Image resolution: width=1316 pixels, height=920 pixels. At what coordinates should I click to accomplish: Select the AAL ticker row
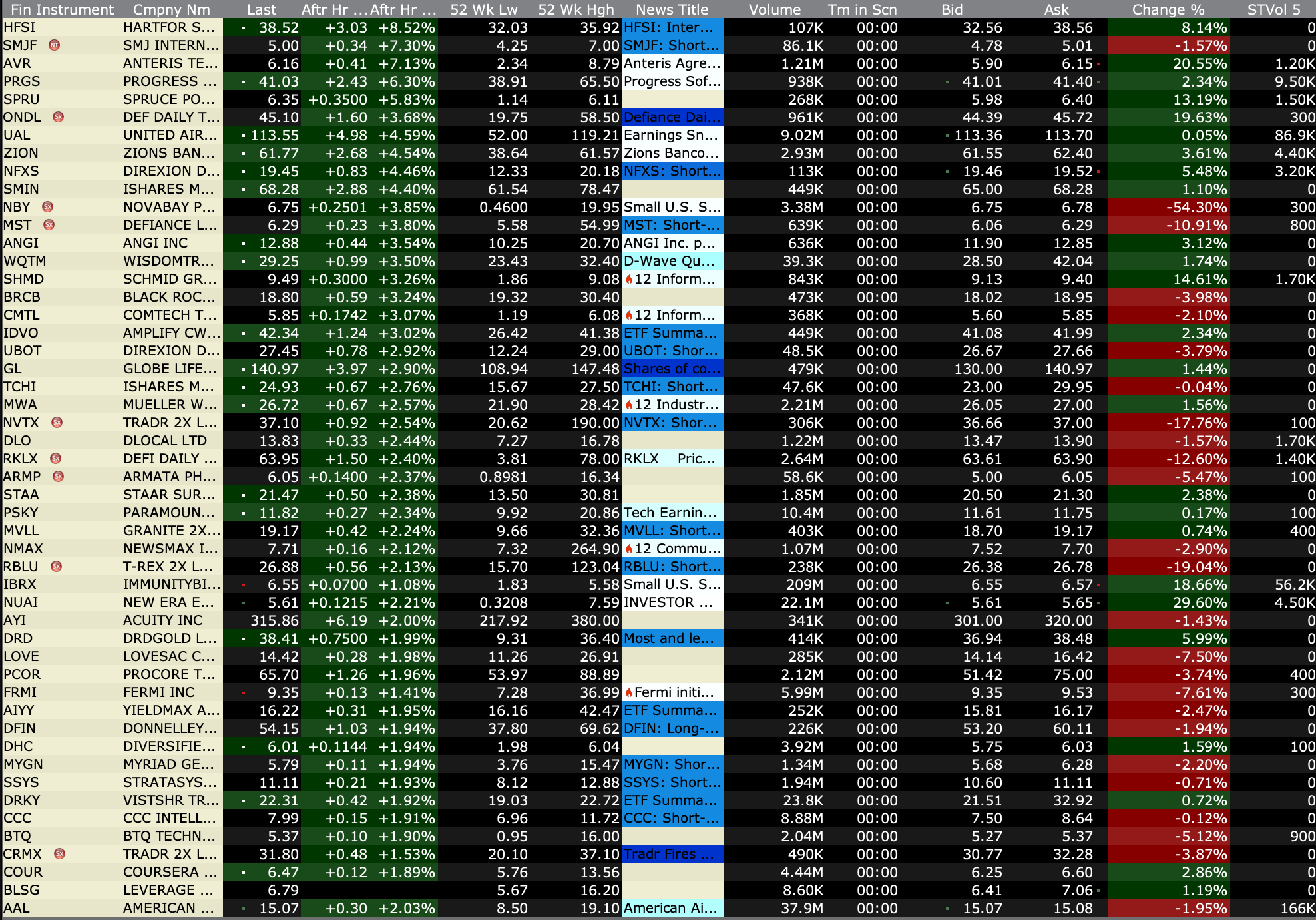click(x=17, y=908)
